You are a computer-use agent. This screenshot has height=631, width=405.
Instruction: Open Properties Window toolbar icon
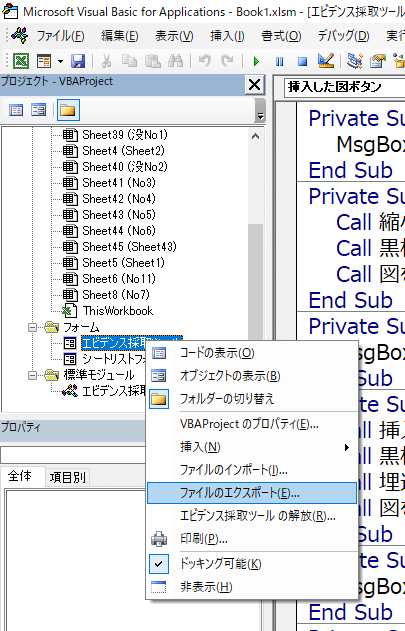(x=377, y=61)
